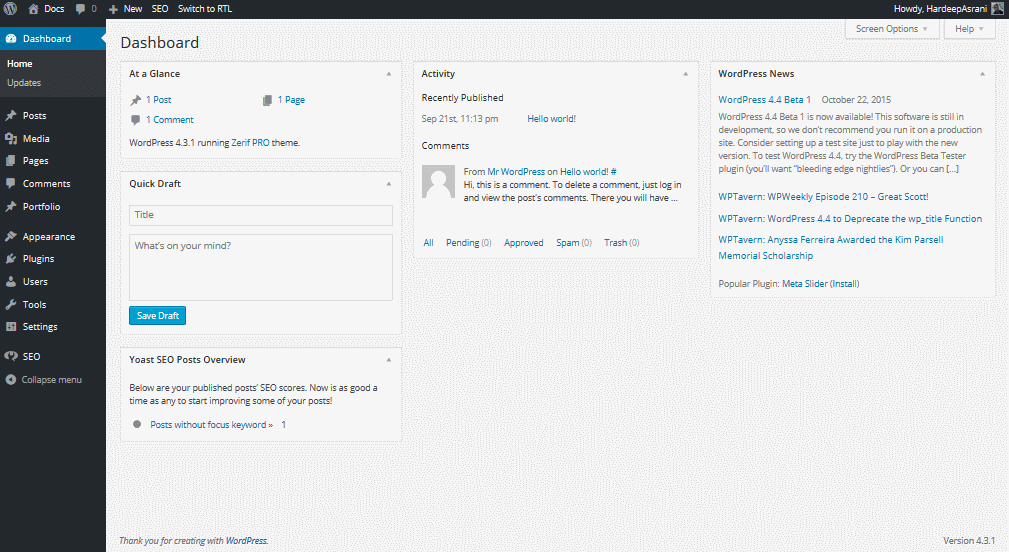Open the WordPress 4.4 Beta 1 news link

pos(765,100)
